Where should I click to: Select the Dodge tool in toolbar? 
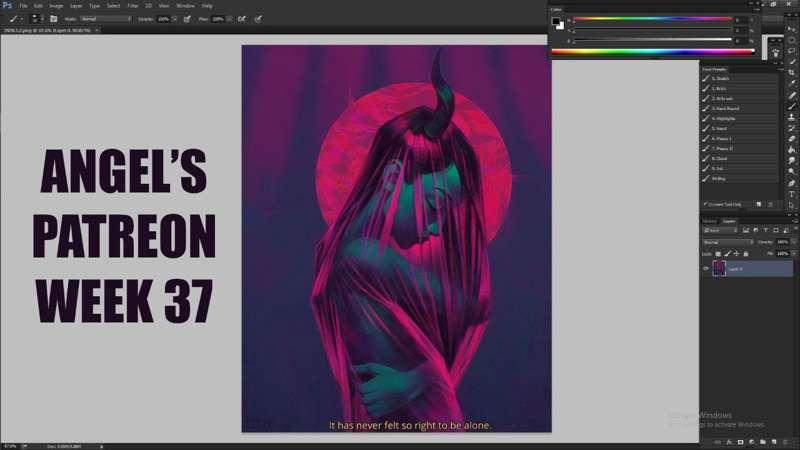[791, 172]
